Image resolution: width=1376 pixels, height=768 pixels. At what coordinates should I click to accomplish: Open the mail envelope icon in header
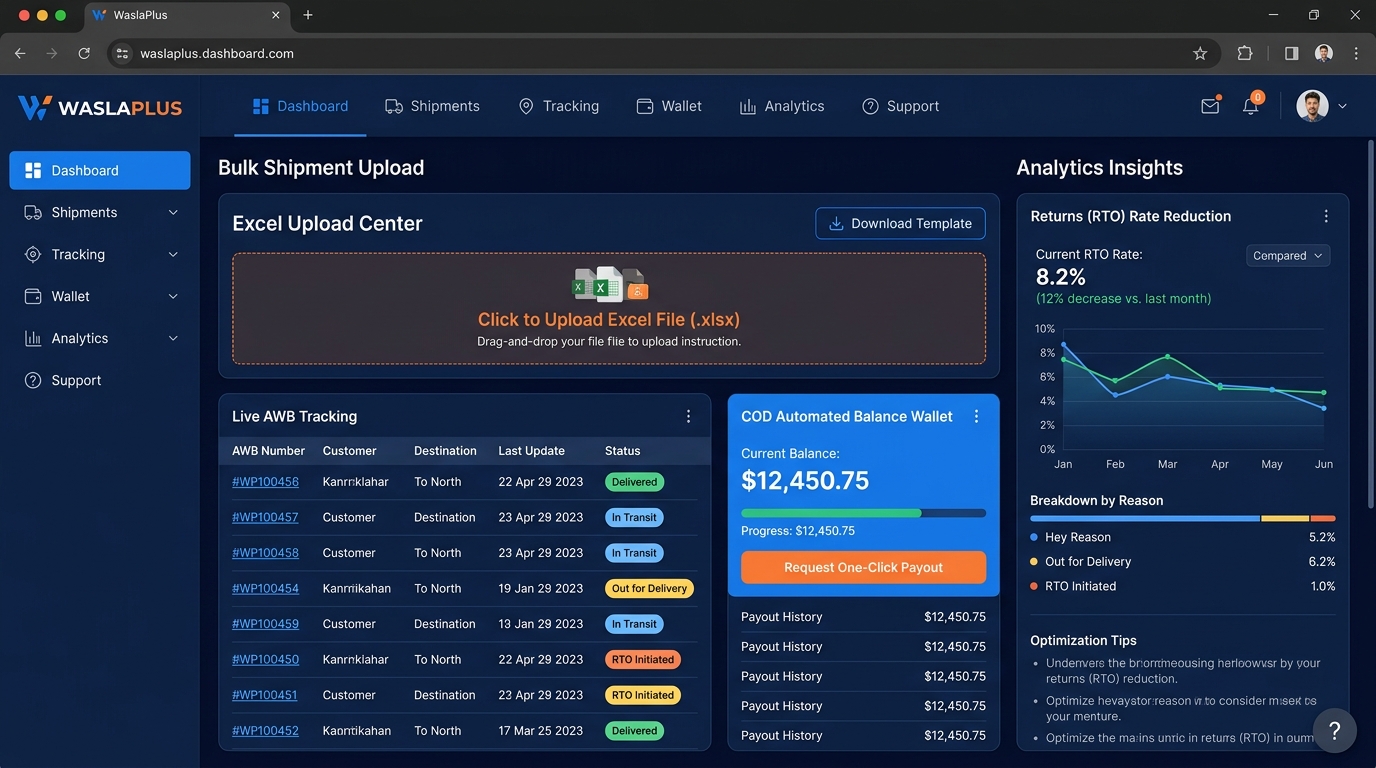pyautogui.click(x=1210, y=106)
